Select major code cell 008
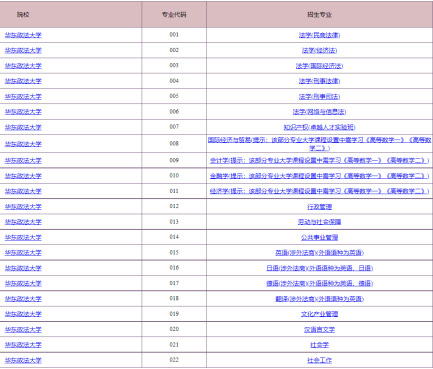This screenshot has height=369, width=433. coord(174,144)
